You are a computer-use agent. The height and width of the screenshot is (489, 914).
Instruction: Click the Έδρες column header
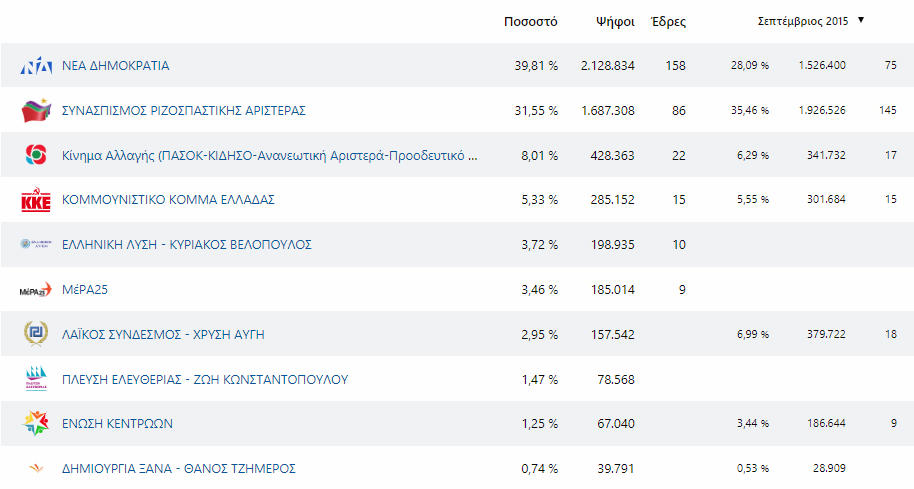[x=668, y=22]
